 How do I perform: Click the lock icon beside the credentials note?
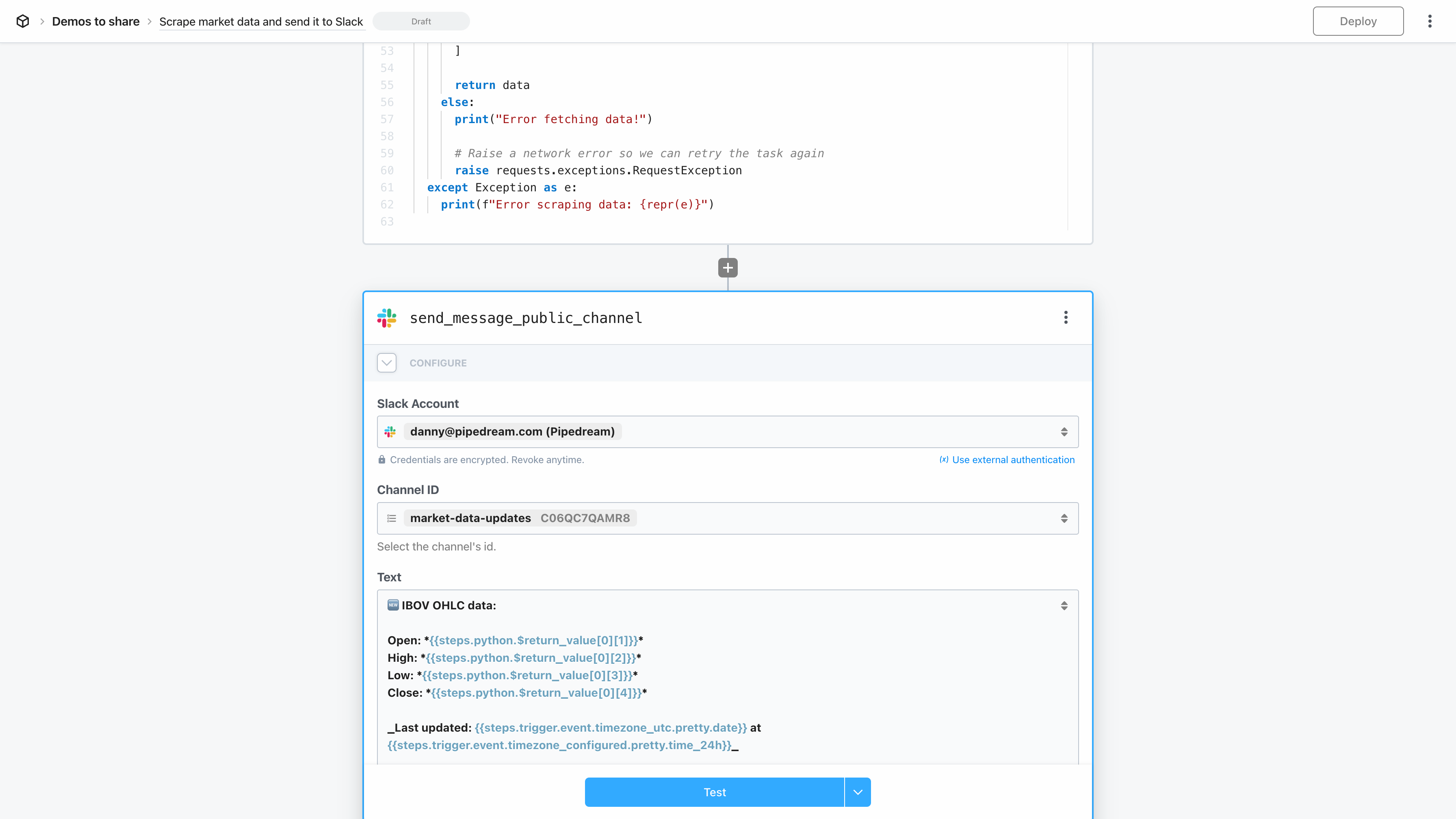pyautogui.click(x=381, y=459)
